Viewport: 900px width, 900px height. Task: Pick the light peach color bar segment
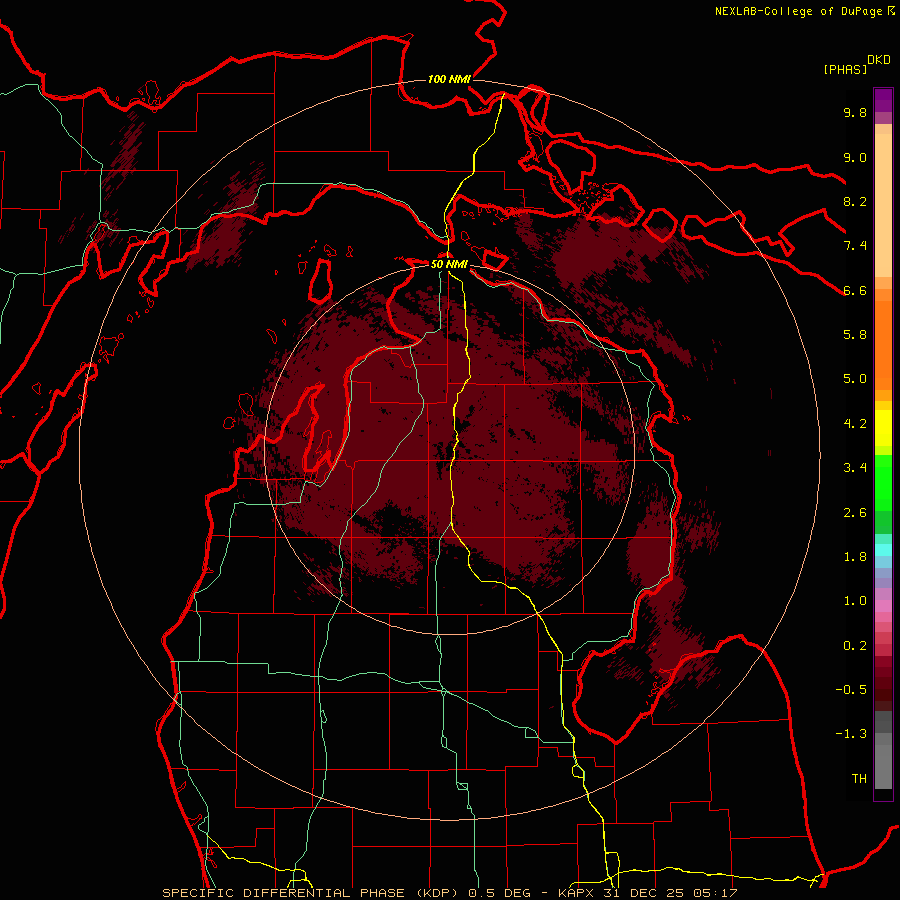(883, 205)
